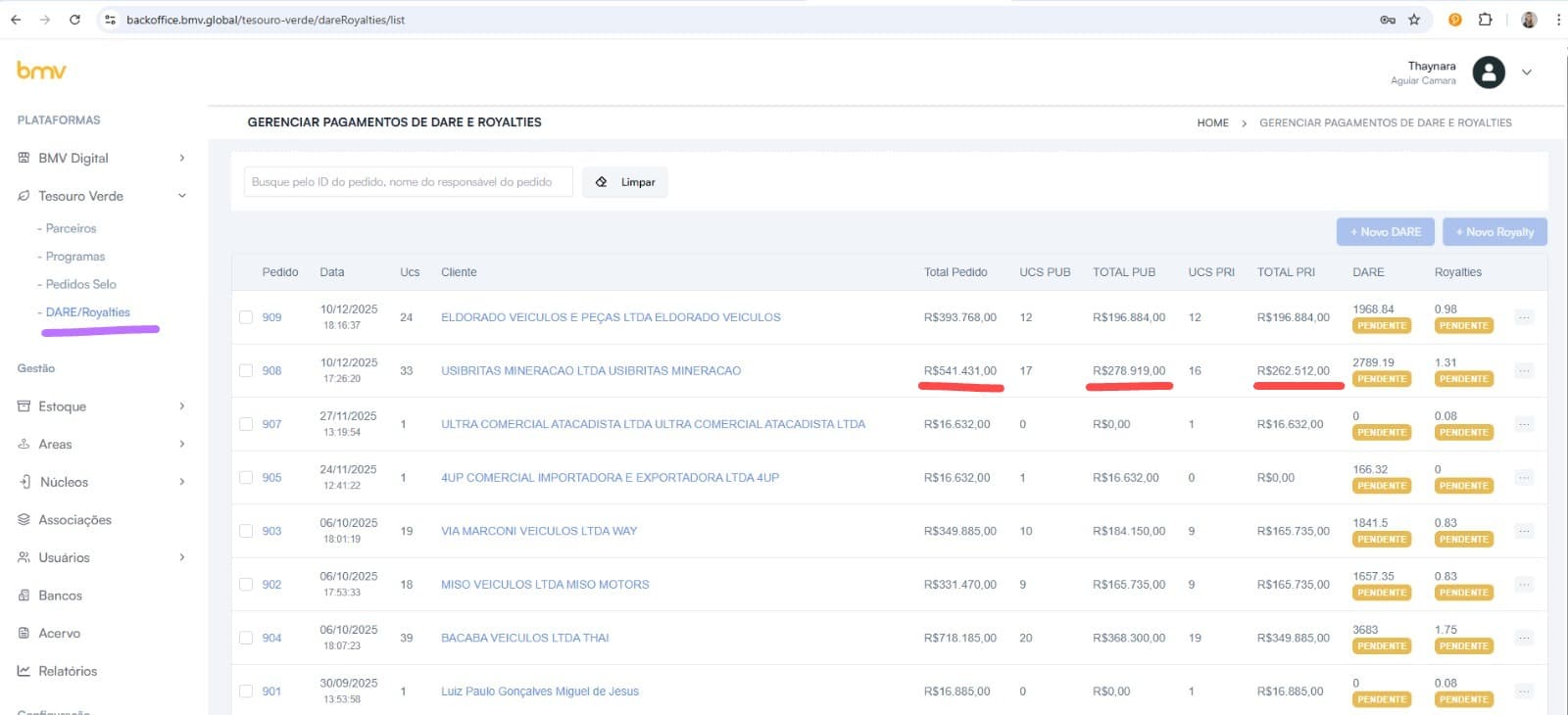1568x715 pixels.
Task: Open client BACABA VEICULOS LTDA THAI
Action: click(x=525, y=638)
